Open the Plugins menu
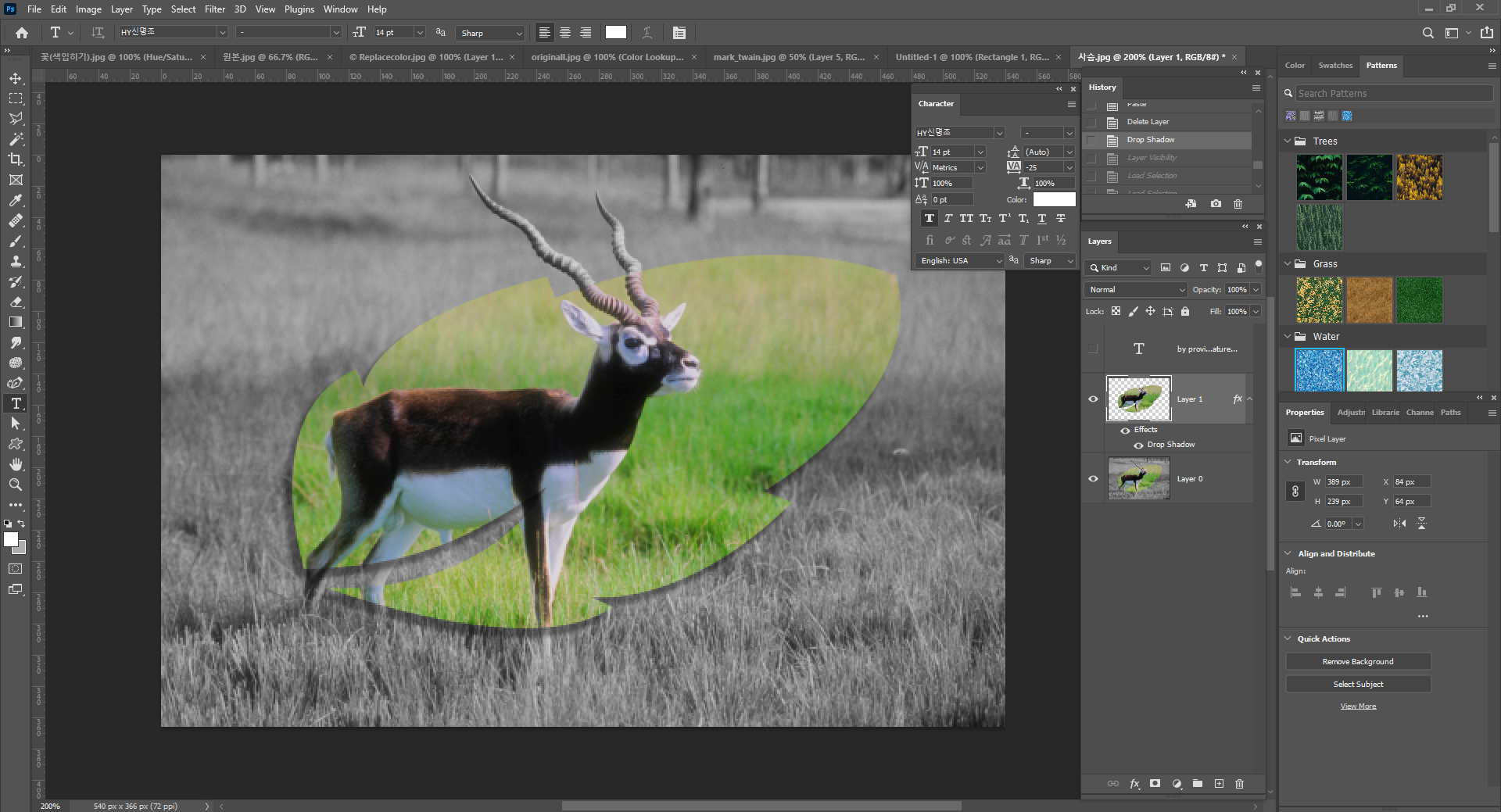The image size is (1501, 812). [299, 9]
